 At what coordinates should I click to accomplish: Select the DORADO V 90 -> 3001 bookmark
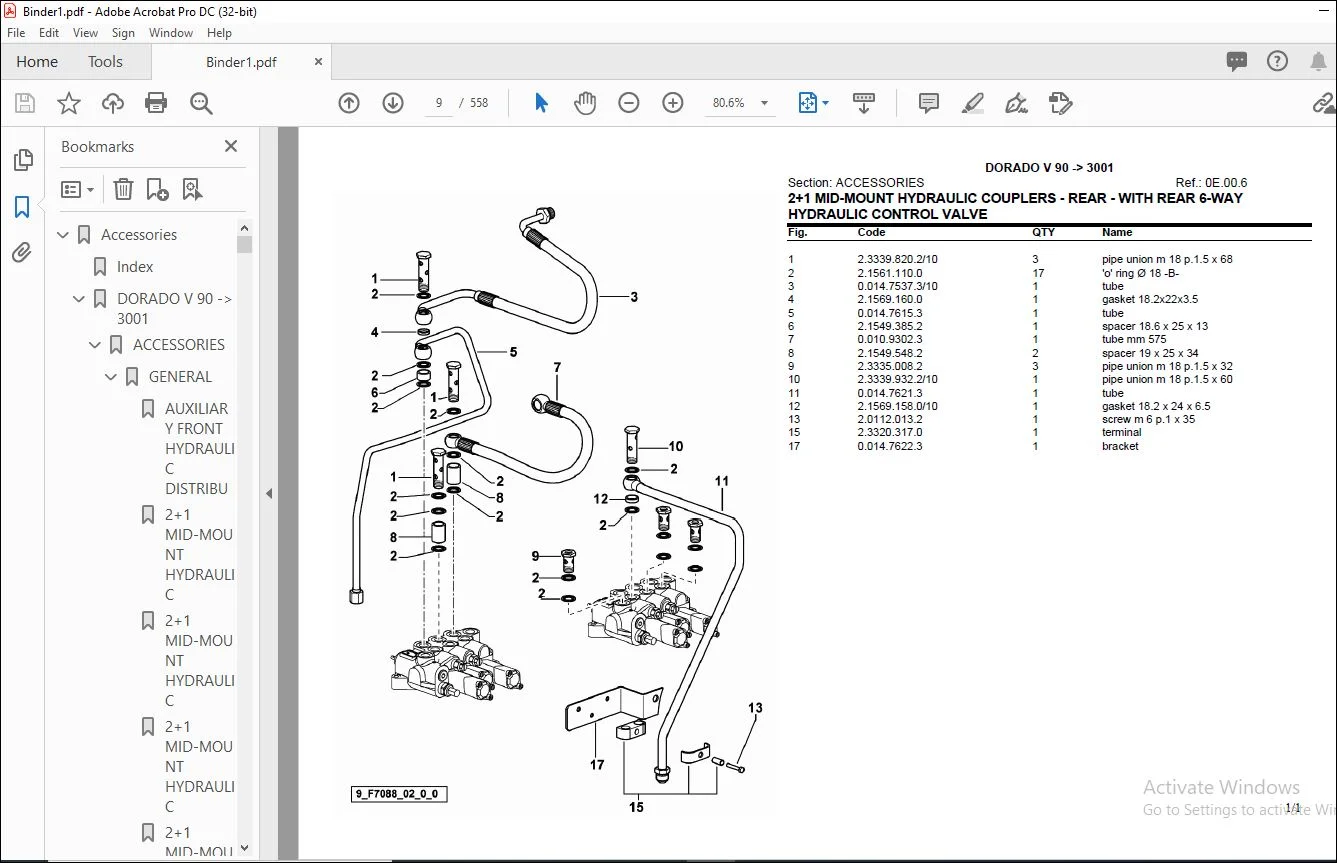174,309
